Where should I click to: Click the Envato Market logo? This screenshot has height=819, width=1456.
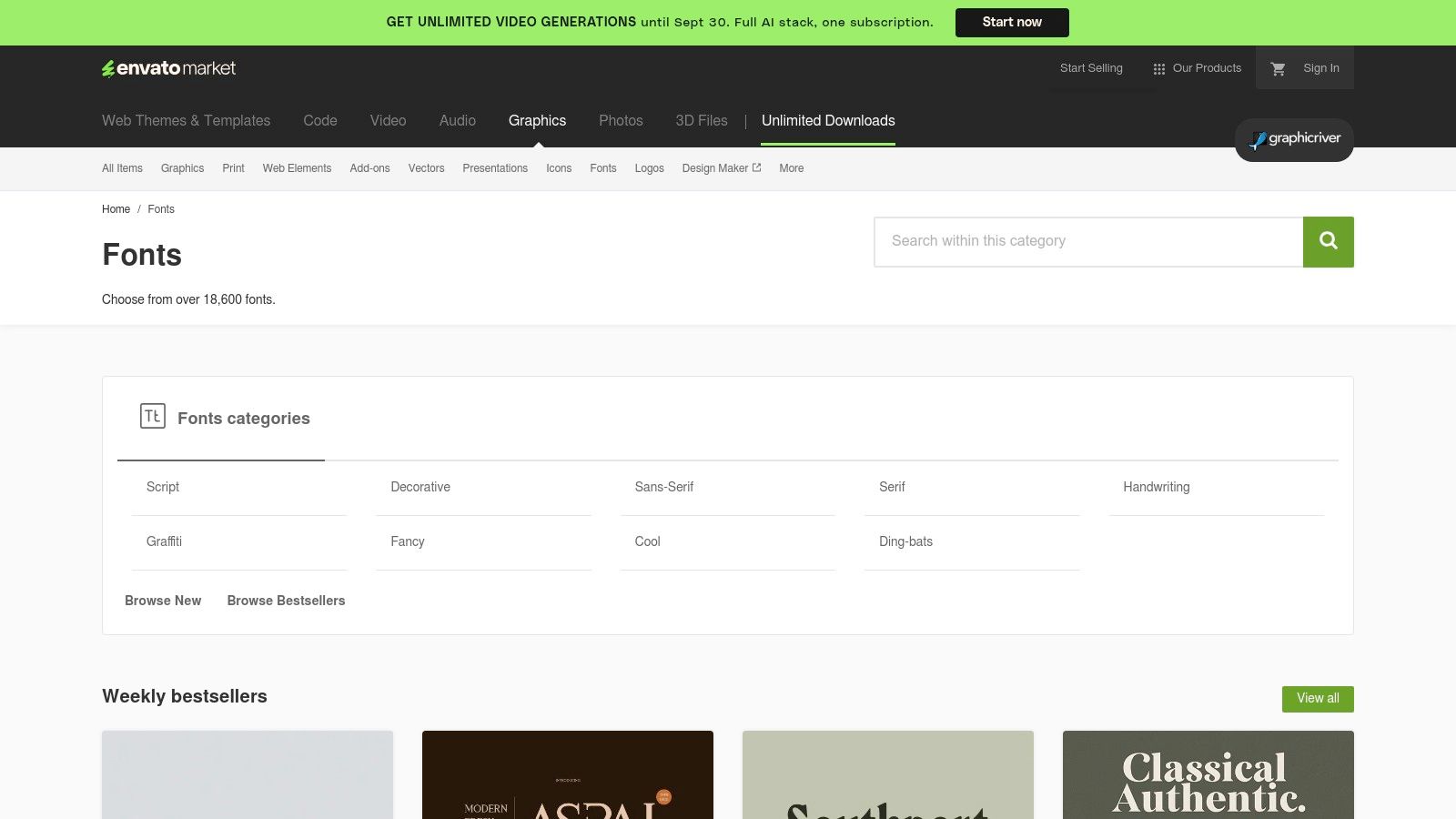tap(168, 68)
